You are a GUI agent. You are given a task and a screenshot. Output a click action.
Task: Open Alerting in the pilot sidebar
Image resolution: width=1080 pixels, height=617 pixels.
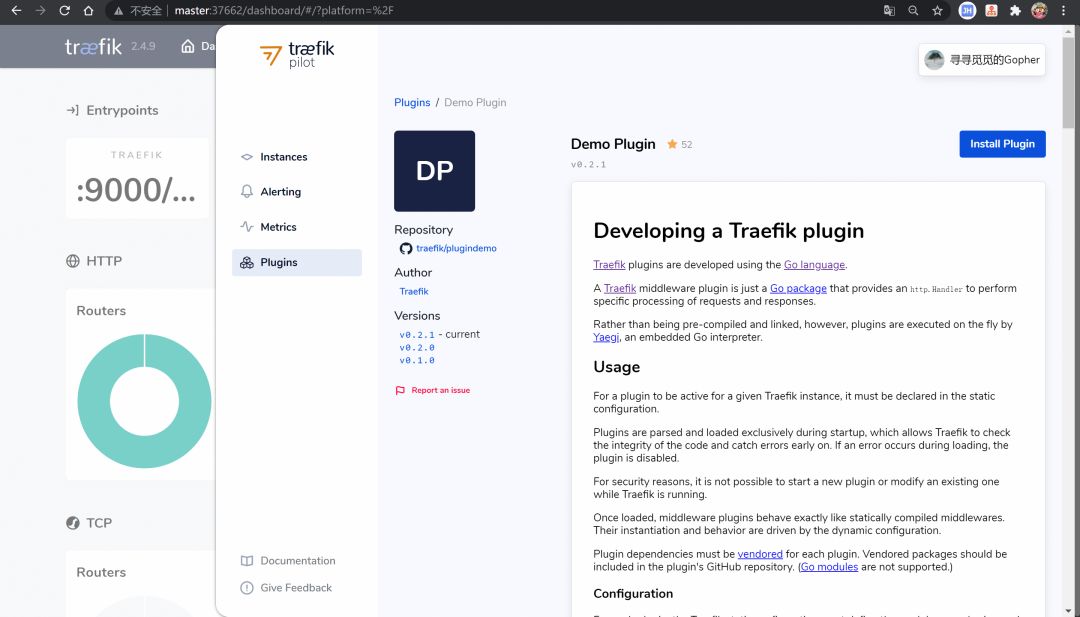point(297,191)
